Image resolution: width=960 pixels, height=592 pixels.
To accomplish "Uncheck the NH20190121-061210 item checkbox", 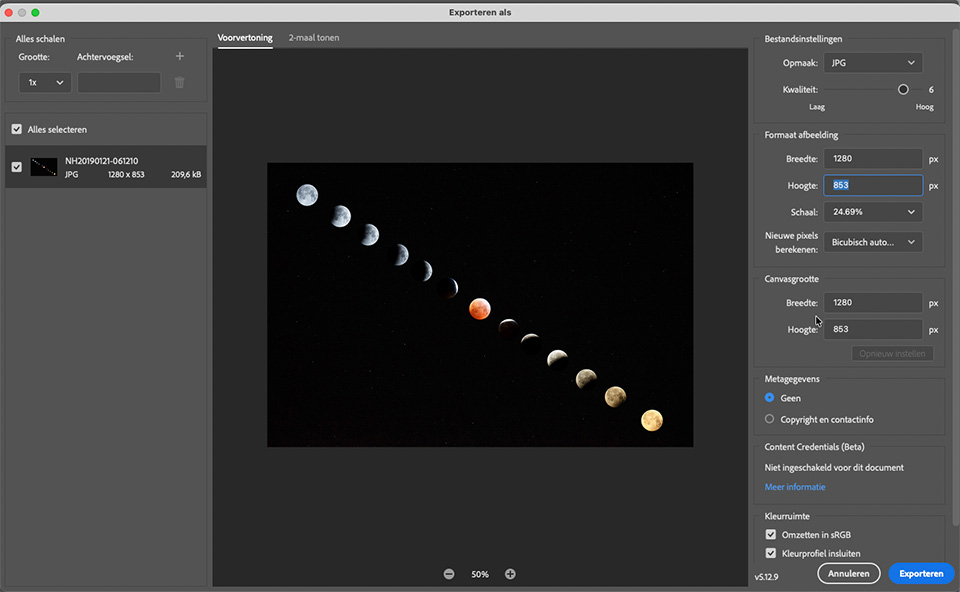I will point(17,167).
